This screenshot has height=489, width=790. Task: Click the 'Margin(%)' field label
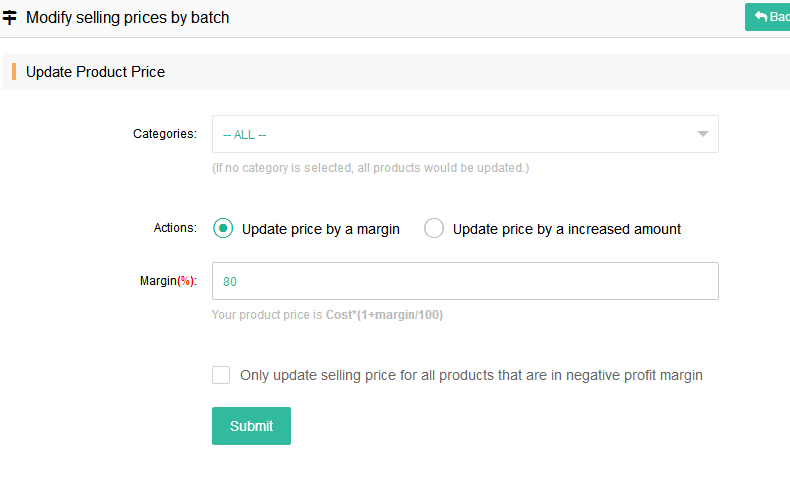(x=167, y=281)
